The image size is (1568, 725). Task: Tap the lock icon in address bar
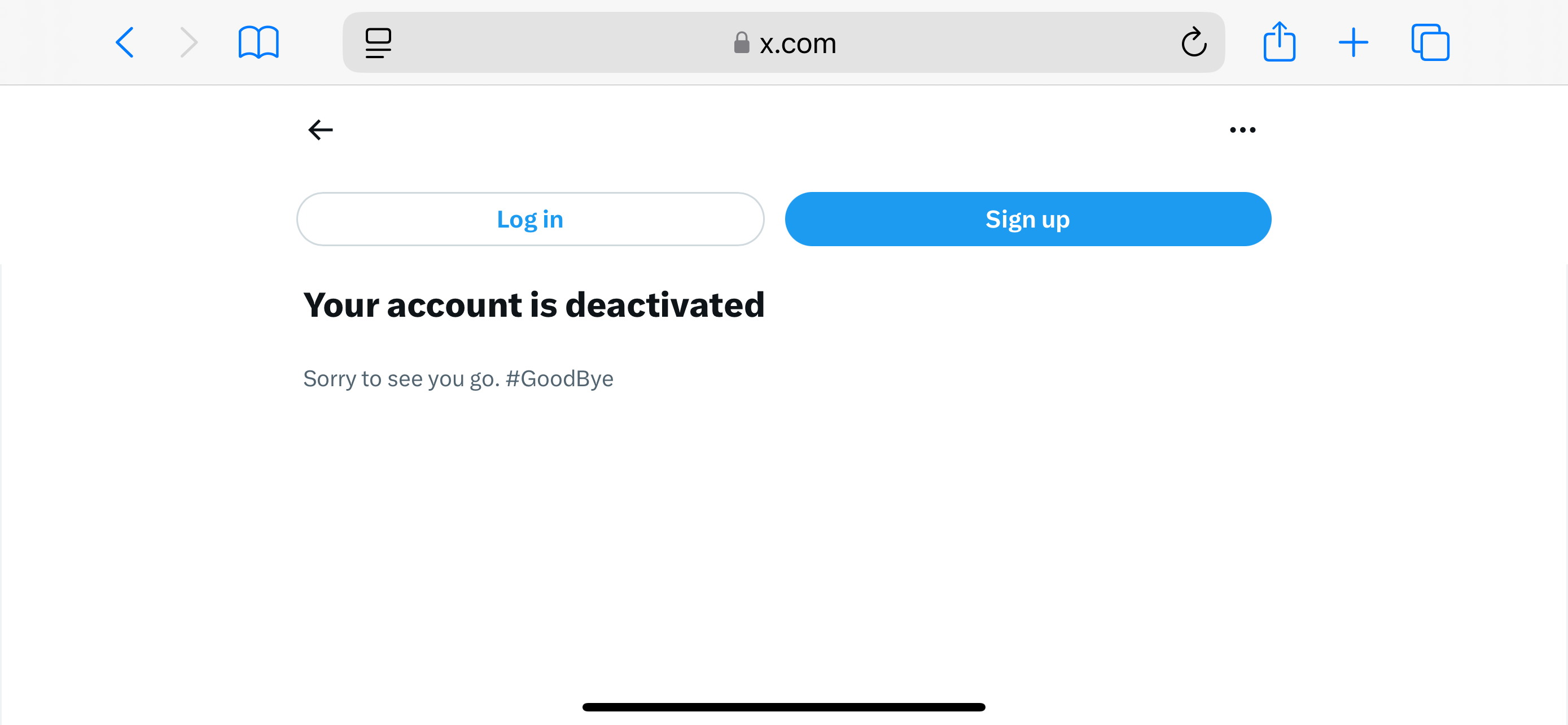point(741,42)
